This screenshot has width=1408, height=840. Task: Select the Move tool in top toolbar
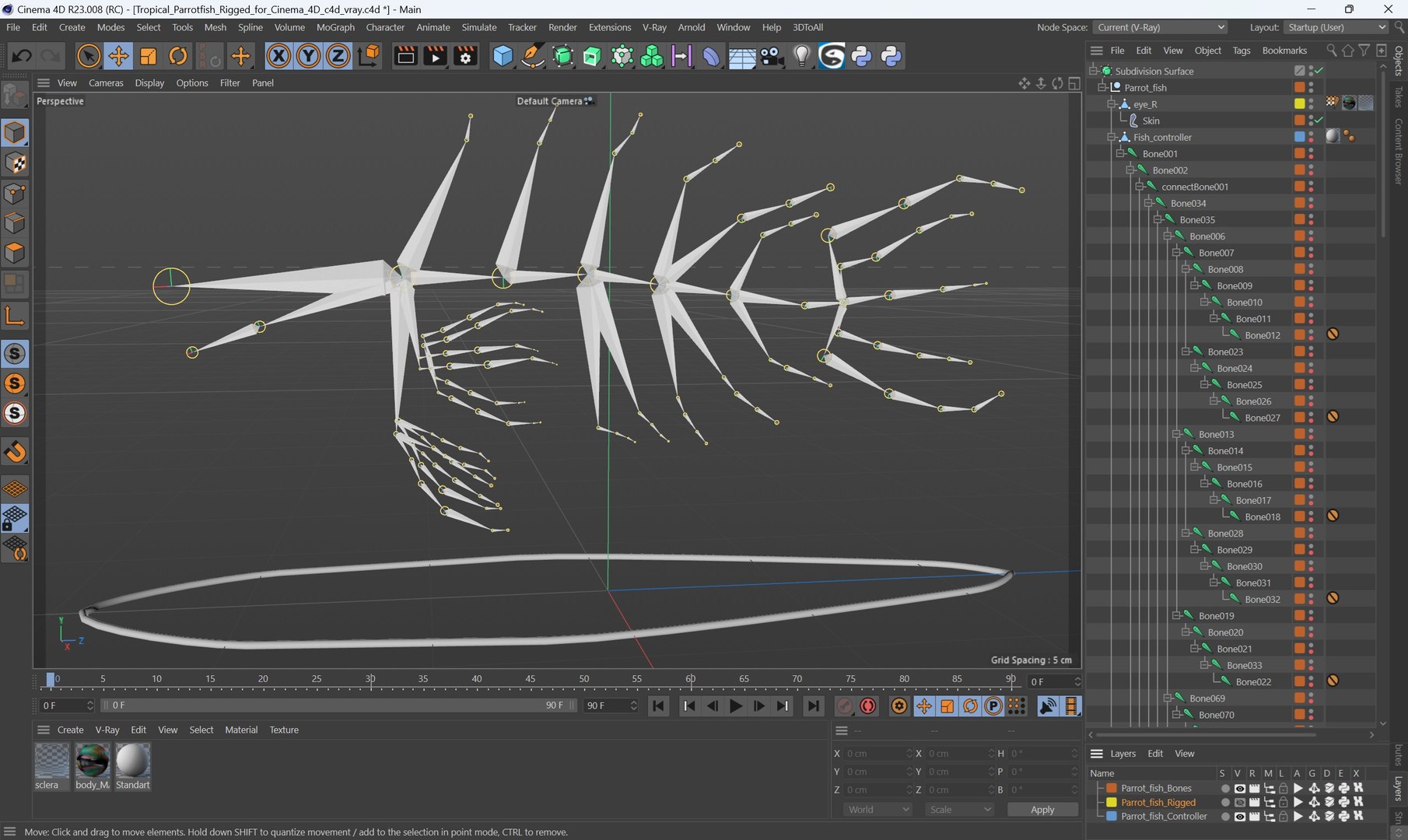[118, 56]
